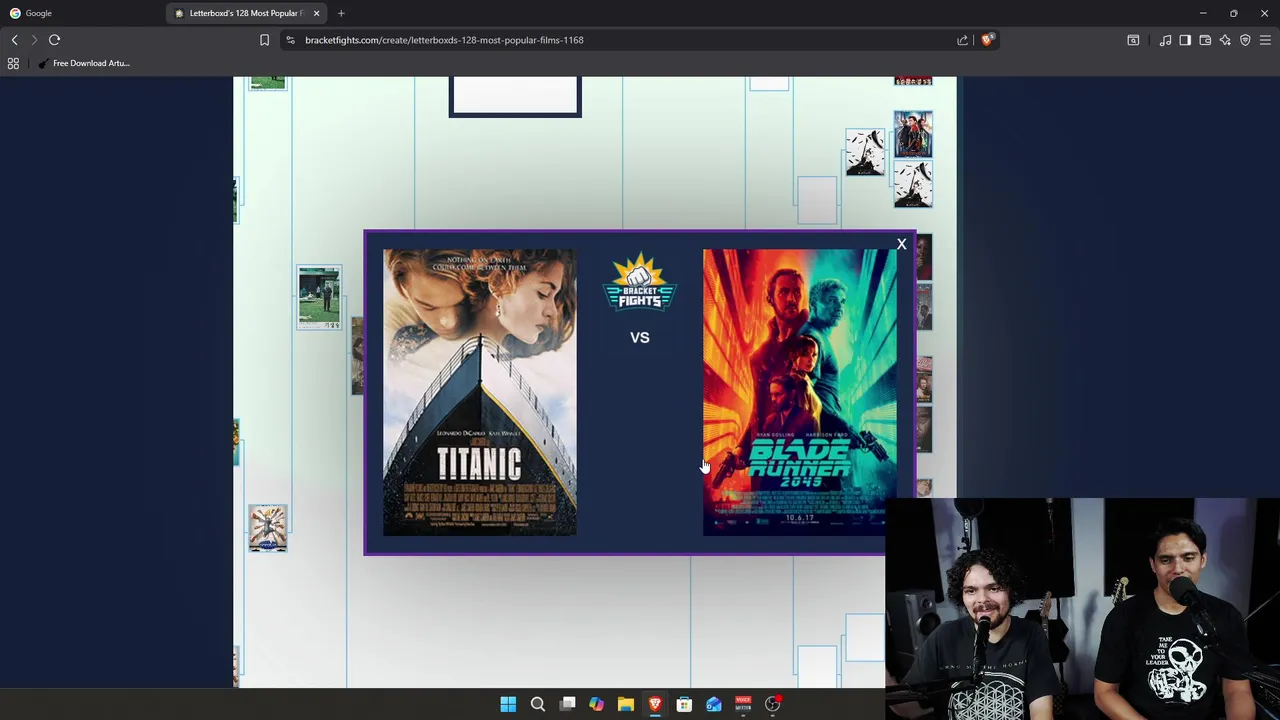Click the green field poster in left bracket
This screenshot has height=720, width=1280.
319,297
